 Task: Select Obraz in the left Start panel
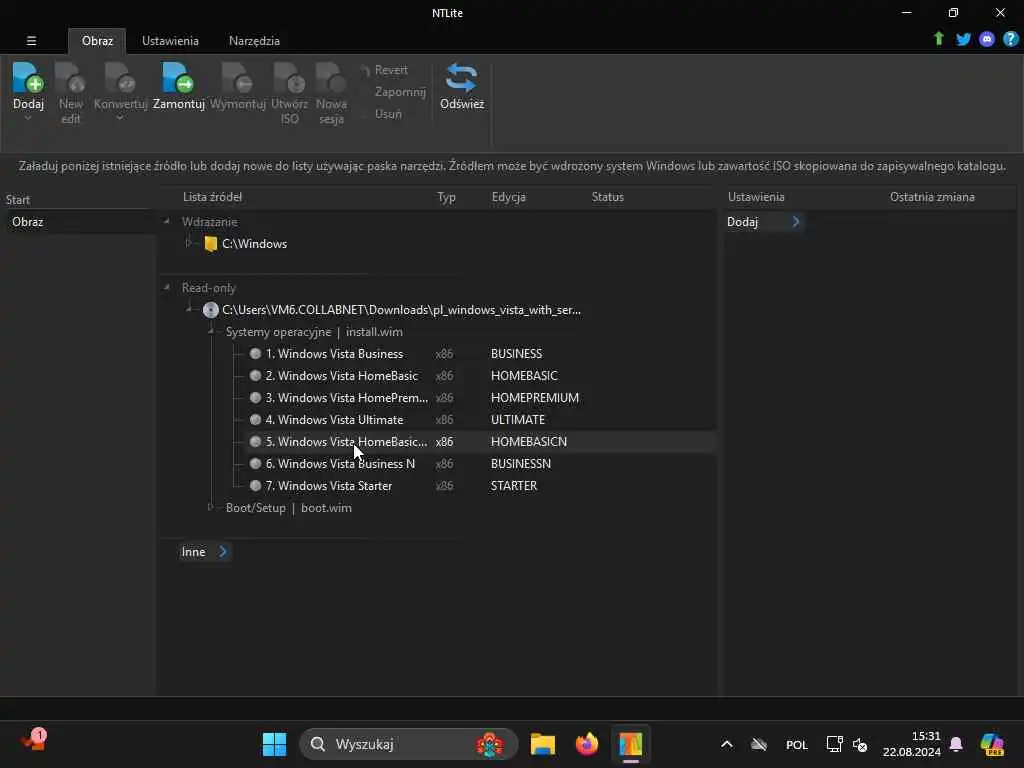[x=27, y=222]
